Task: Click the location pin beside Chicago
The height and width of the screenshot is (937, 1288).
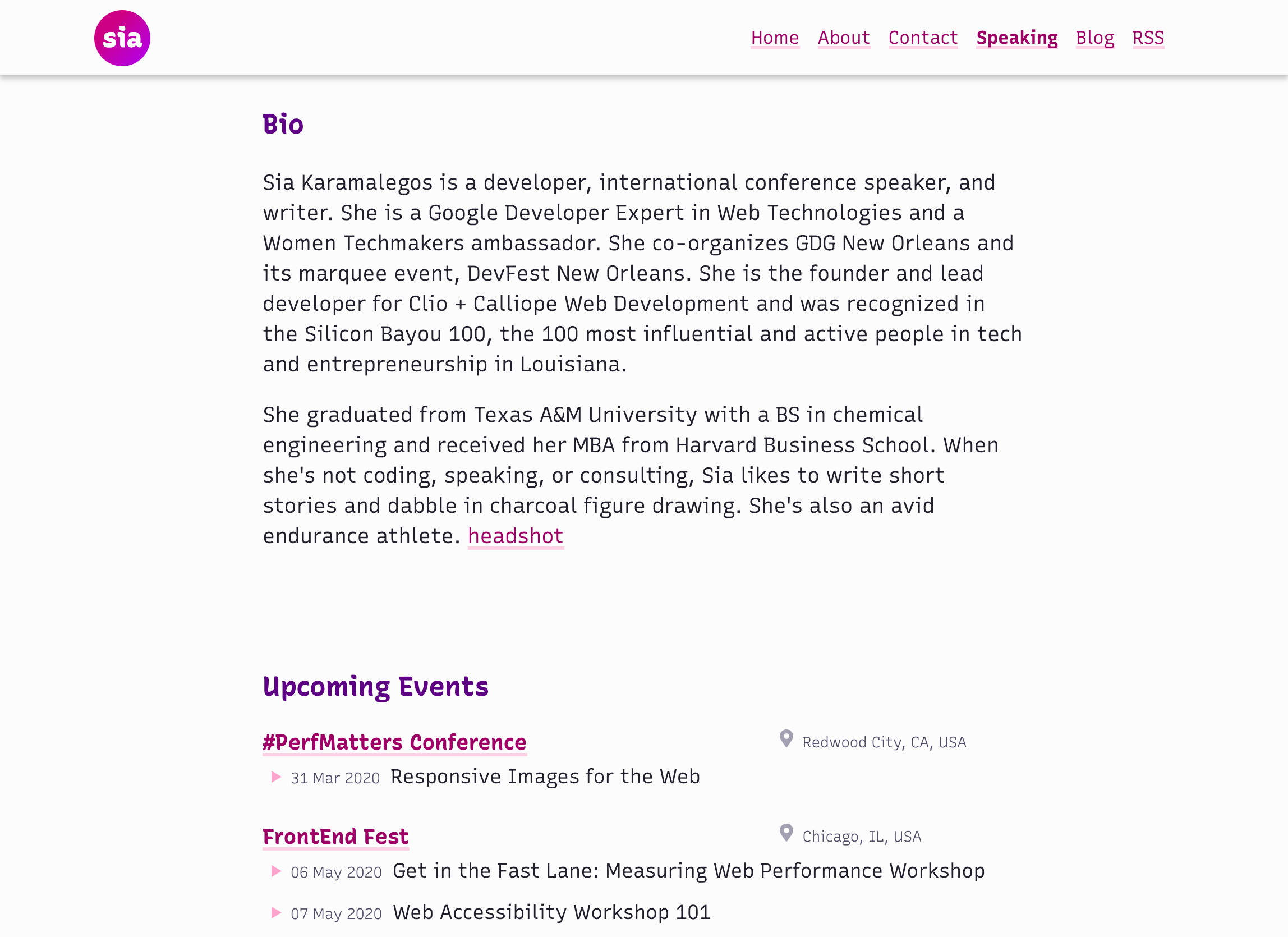Action: (x=786, y=833)
